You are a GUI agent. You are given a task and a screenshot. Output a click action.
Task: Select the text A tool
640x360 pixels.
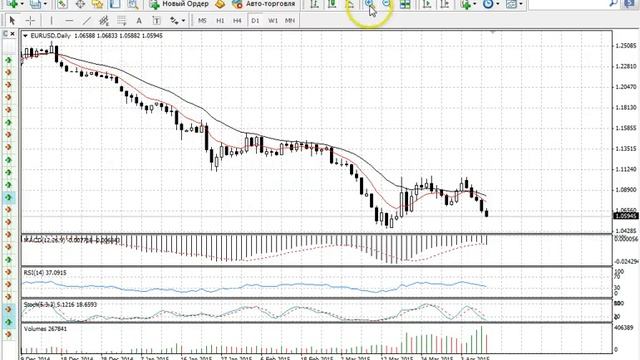tap(139, 20)
